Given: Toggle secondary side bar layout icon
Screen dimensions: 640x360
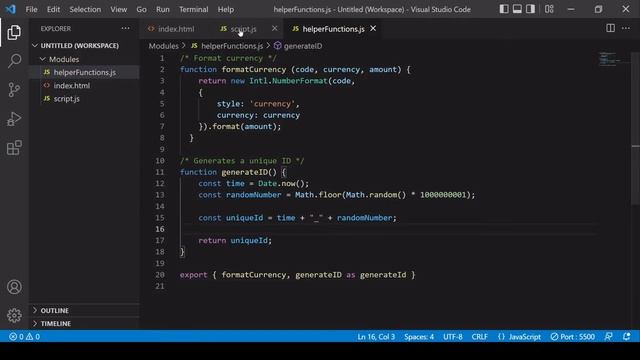Looking at the screenshot, I should [530, 9].
